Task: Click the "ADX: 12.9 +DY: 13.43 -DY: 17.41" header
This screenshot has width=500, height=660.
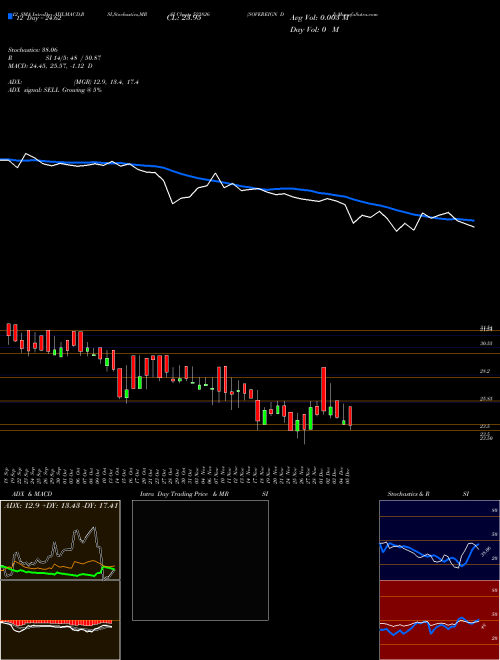Action: coord(60,505)
